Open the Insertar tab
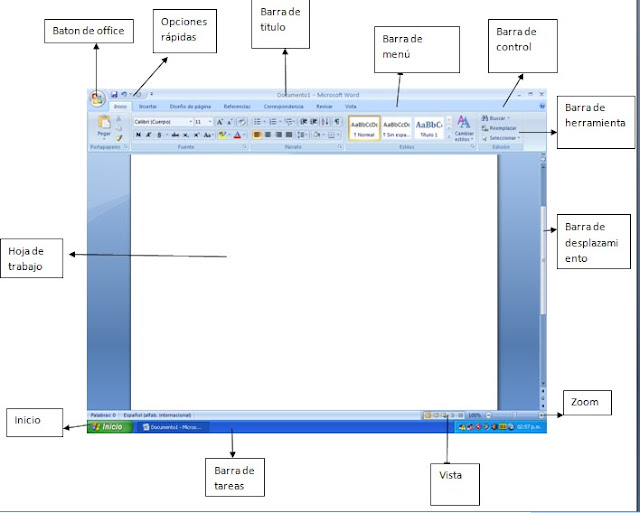Image resolution: width=640 pixels, height=513 pixels. click(x=148, y=107)
